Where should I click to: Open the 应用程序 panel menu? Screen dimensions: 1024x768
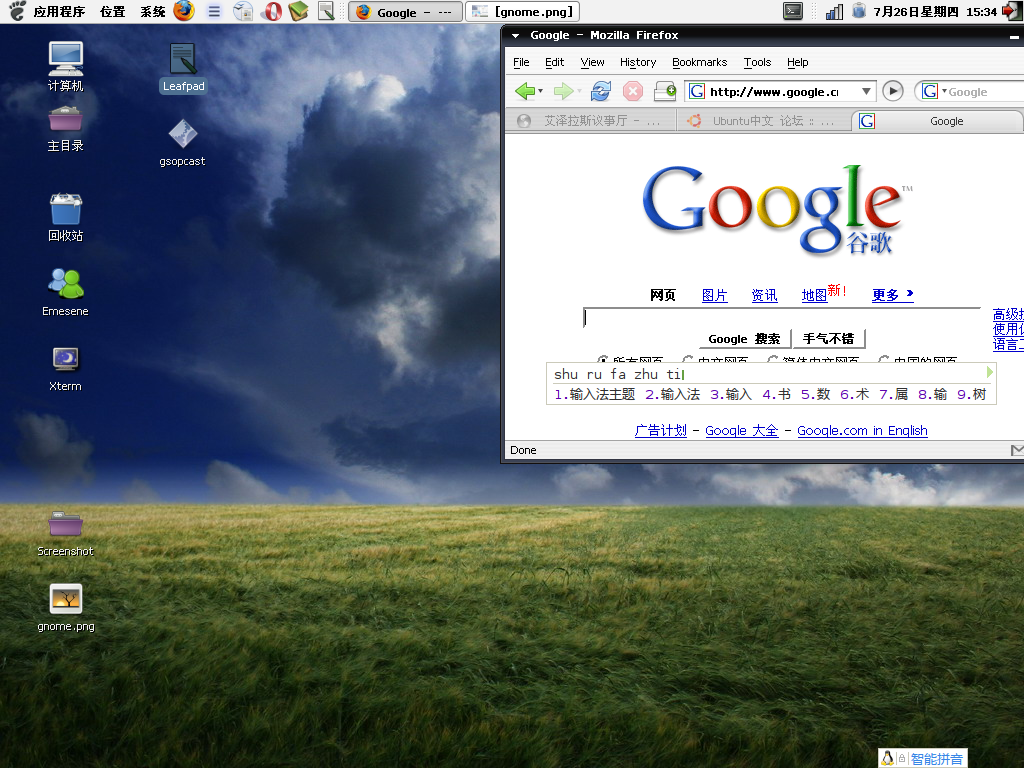(59, 12)
